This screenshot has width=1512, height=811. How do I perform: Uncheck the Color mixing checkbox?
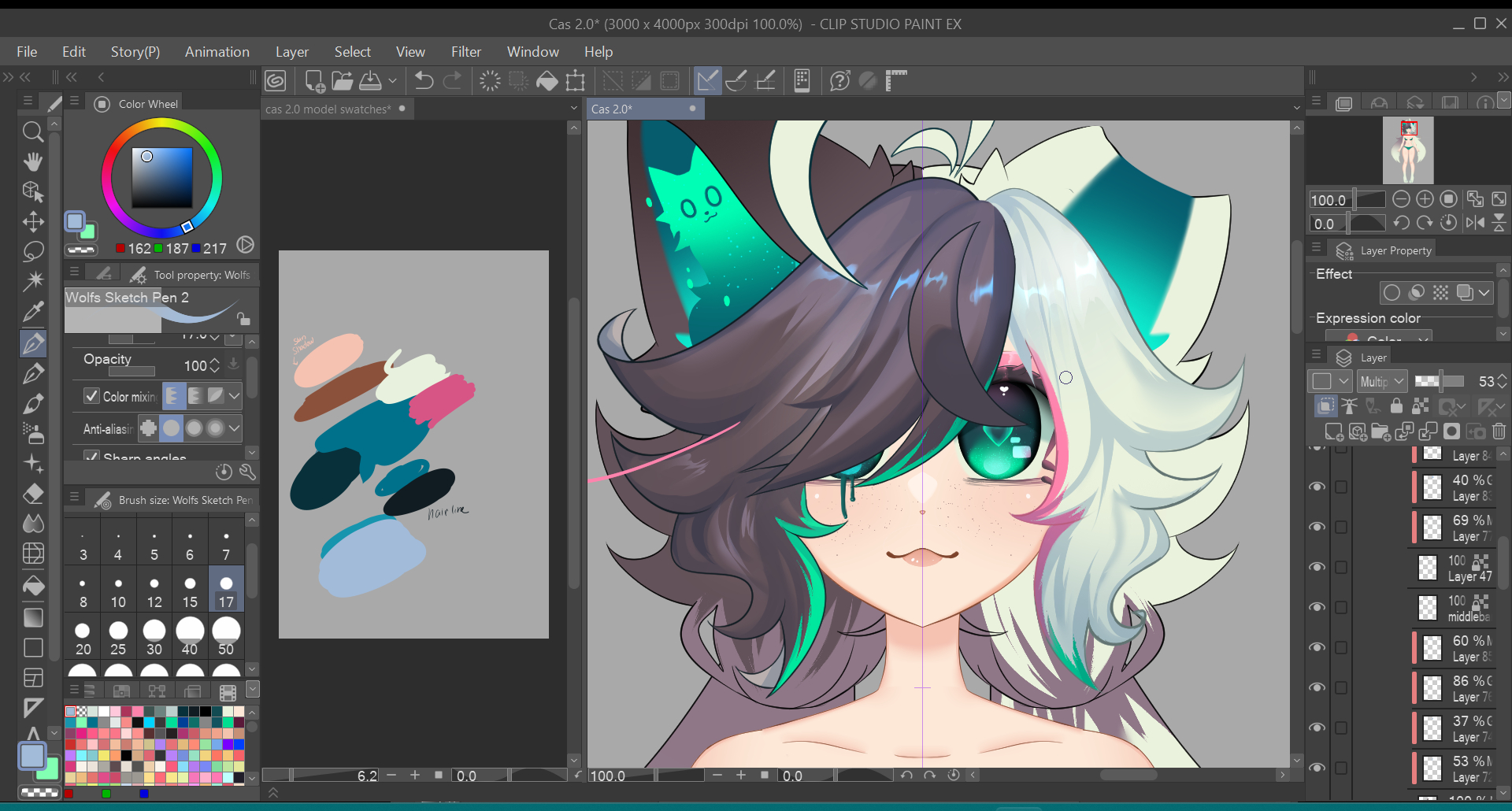coord(92,396)
